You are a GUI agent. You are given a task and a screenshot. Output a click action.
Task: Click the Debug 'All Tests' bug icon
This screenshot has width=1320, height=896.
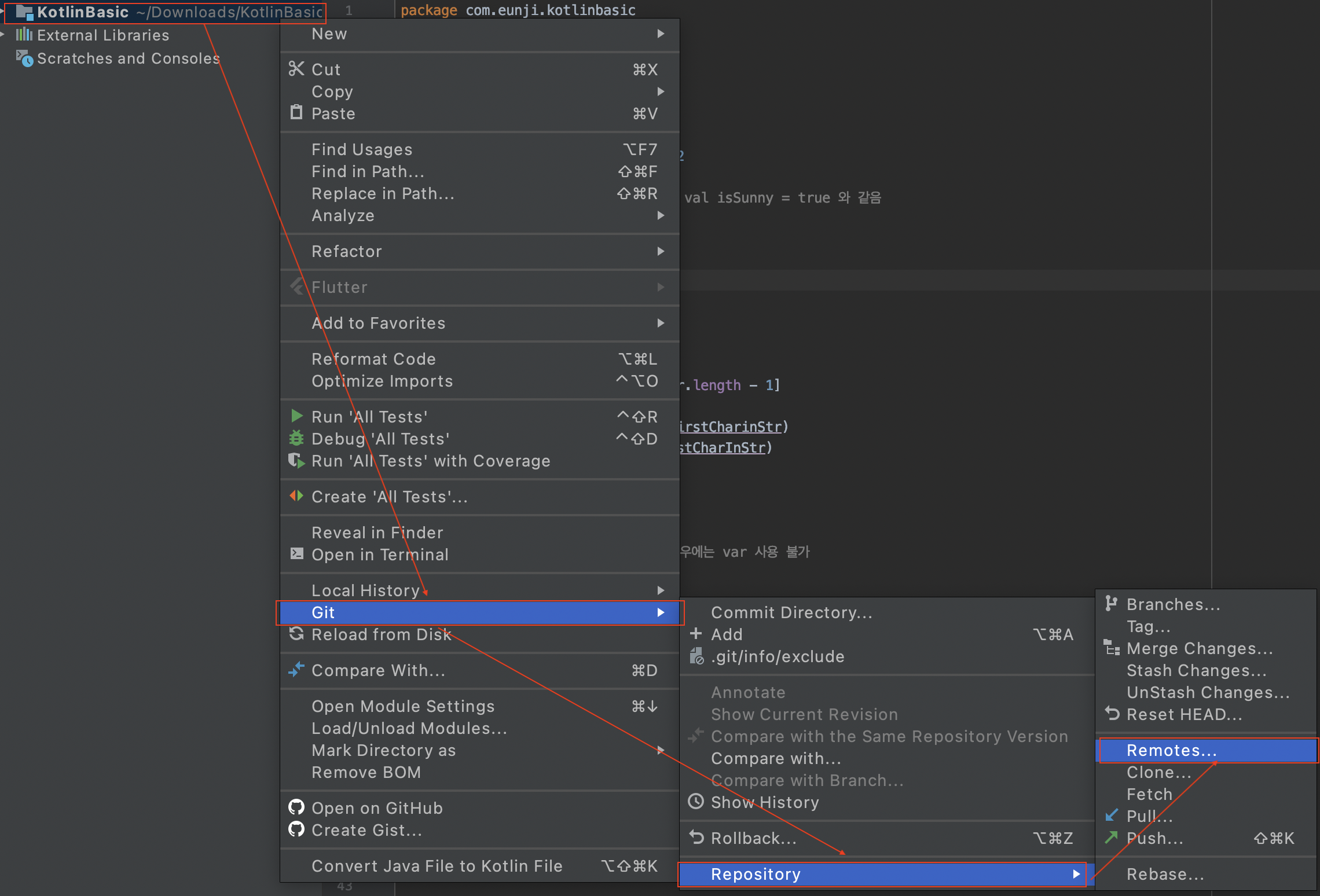pyautogui.click(x=296, y=438)
